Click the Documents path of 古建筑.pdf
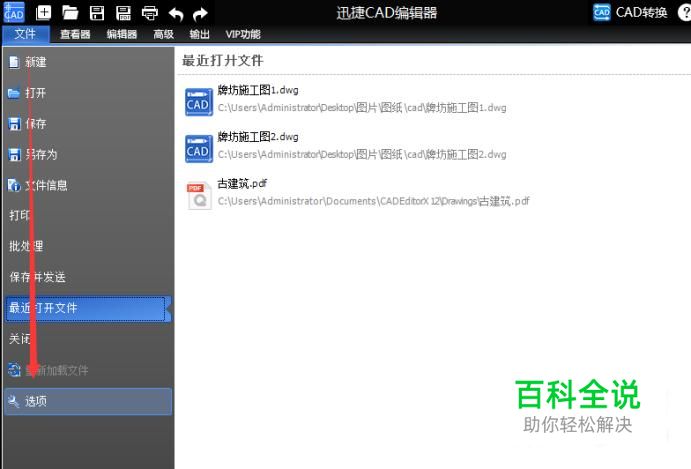The height and width of the screenshot is (469, 691). (373, 201)
